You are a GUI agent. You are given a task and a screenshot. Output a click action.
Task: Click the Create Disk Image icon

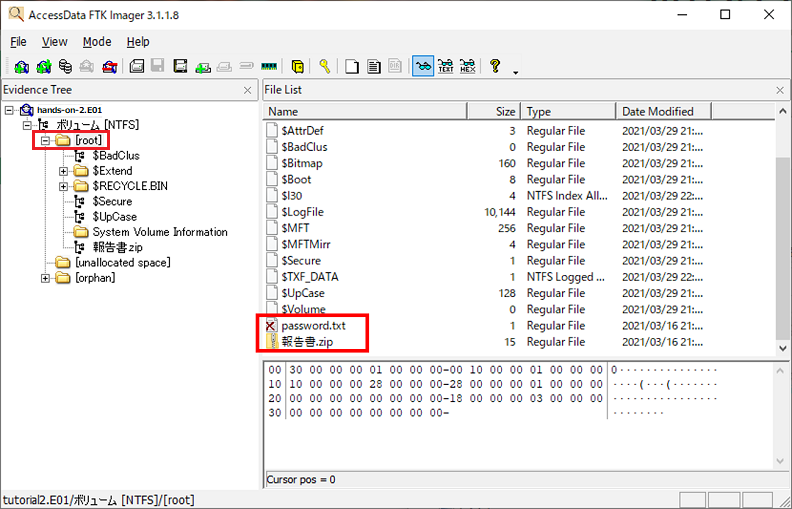136,67
